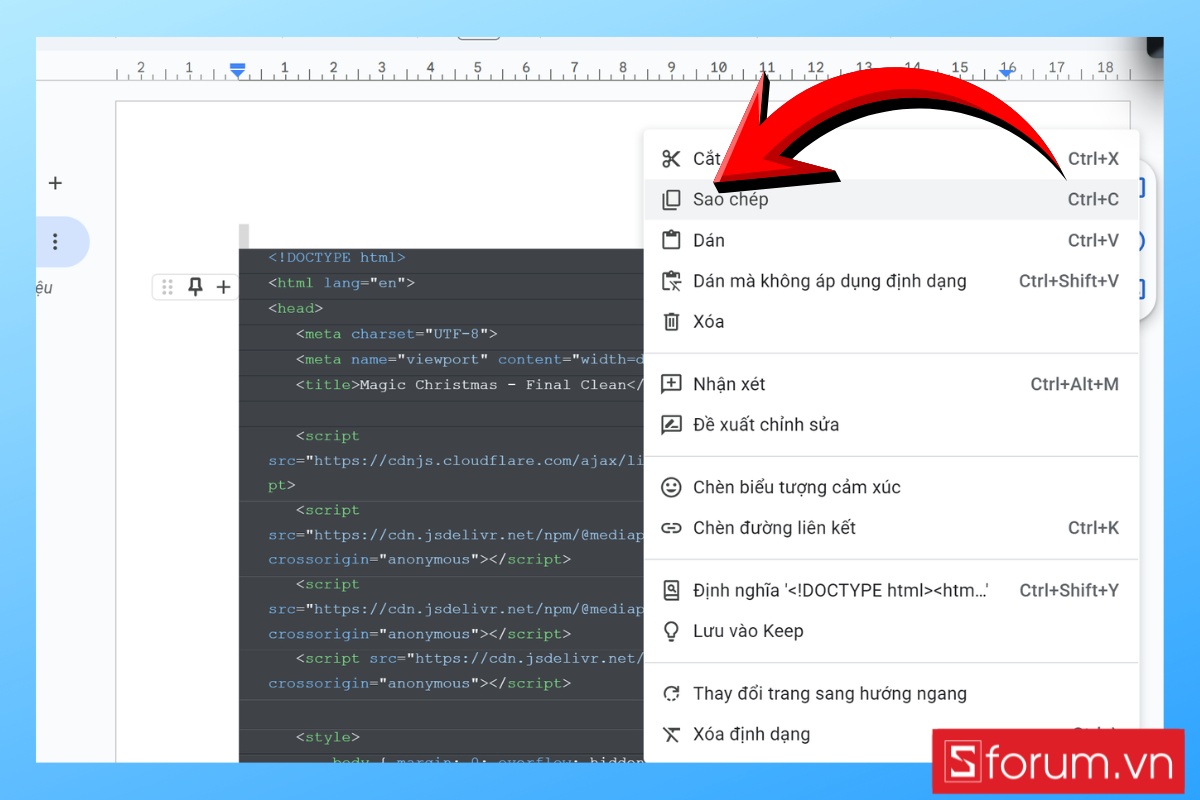Click the link icon beside Chèn đường liên kết
The height and width of the screenshot is (800, 1200).
[671, 527]
